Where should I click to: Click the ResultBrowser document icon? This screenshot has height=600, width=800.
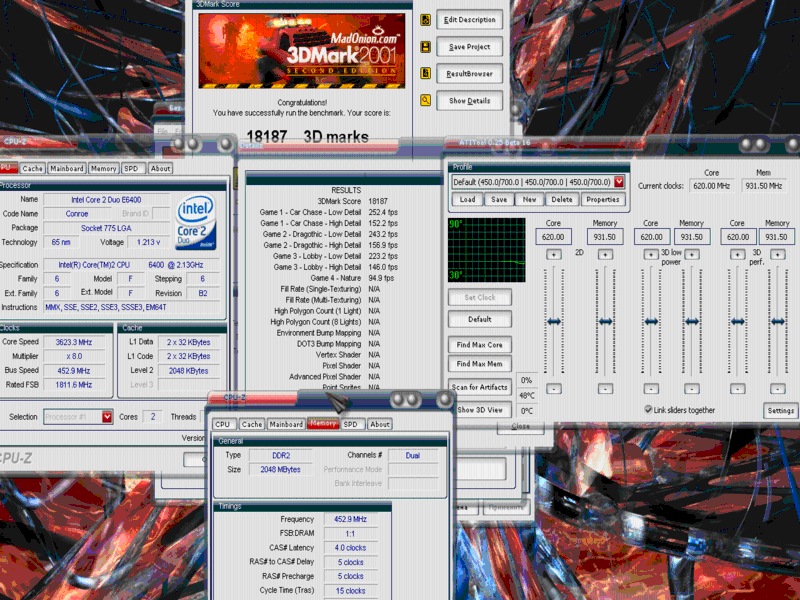click(426, 73)
